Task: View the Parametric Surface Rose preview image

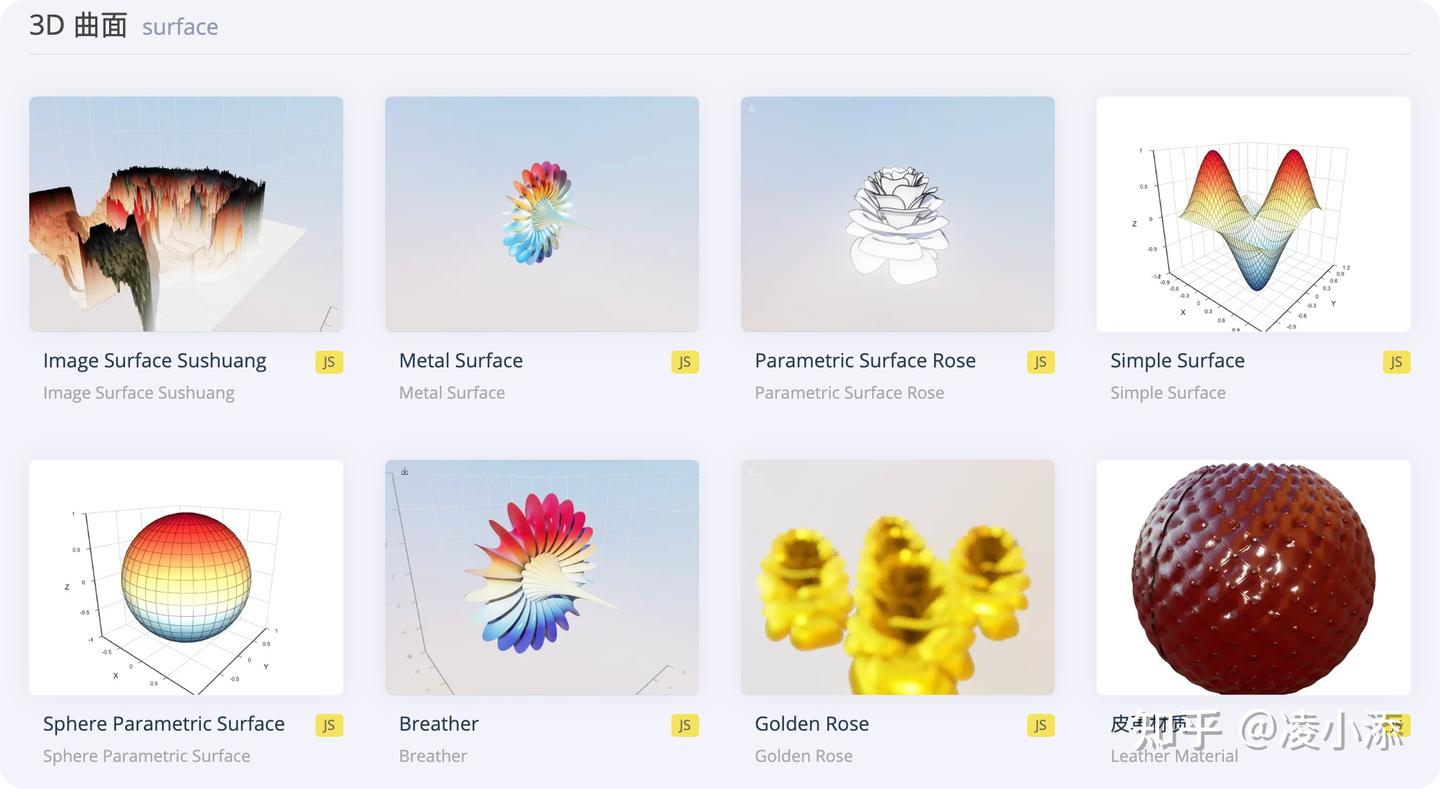Action: coord(898,214)
